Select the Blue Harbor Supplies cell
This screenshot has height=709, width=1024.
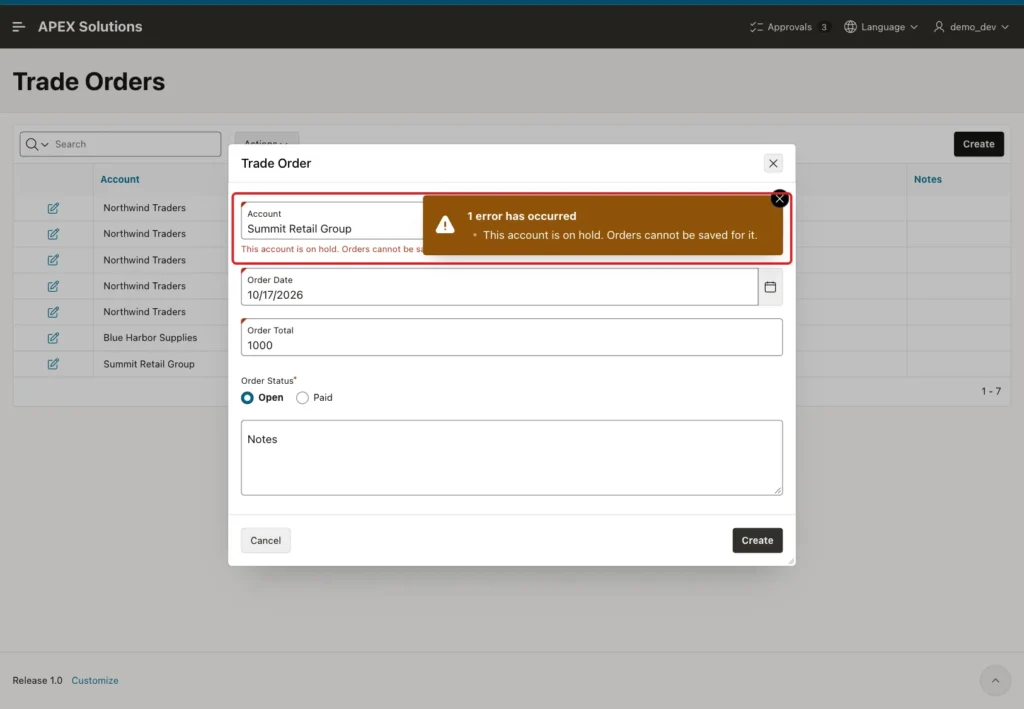(150, 338)
